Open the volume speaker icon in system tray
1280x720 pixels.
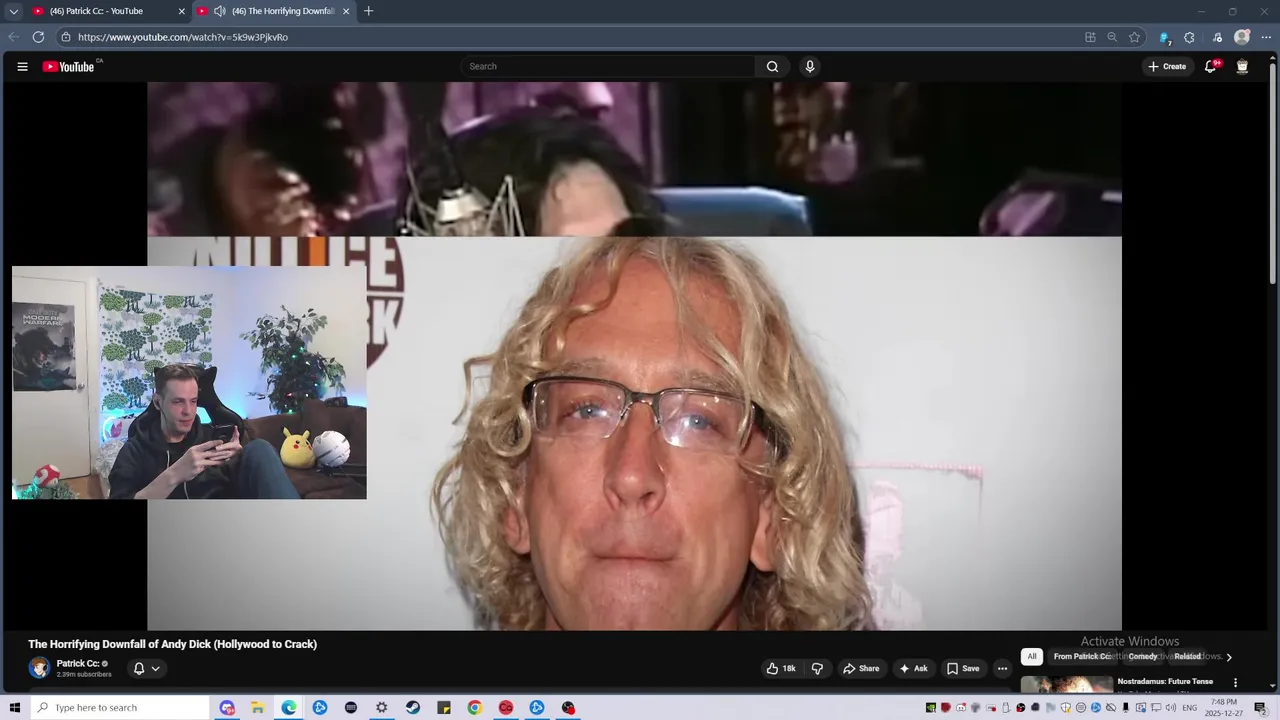(x=1171, y=708)
